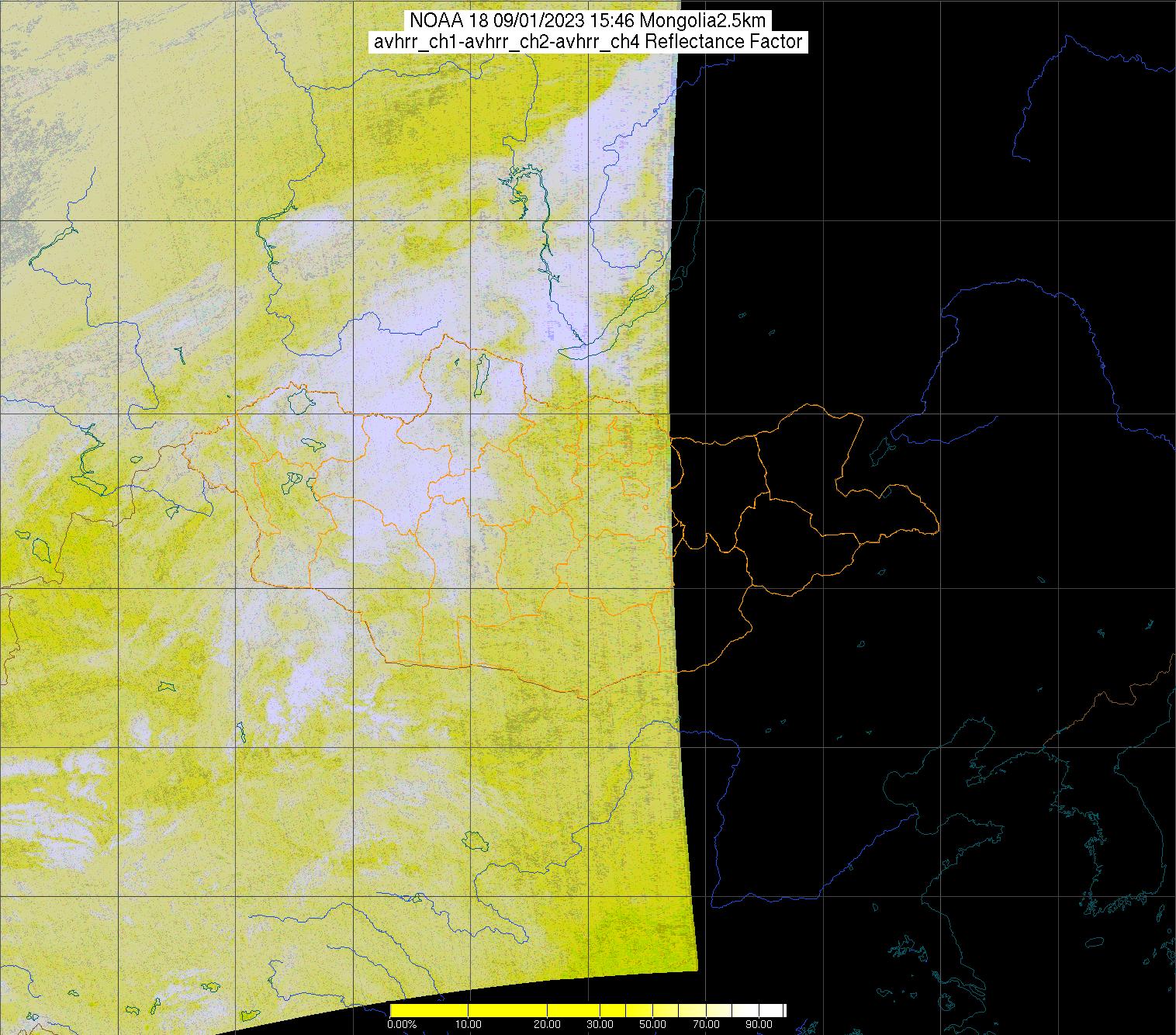This screenshot has height=1035, width=1176.
Task: Click the 70.00 tick label on the colorbar
Action: coord(704,1025)
